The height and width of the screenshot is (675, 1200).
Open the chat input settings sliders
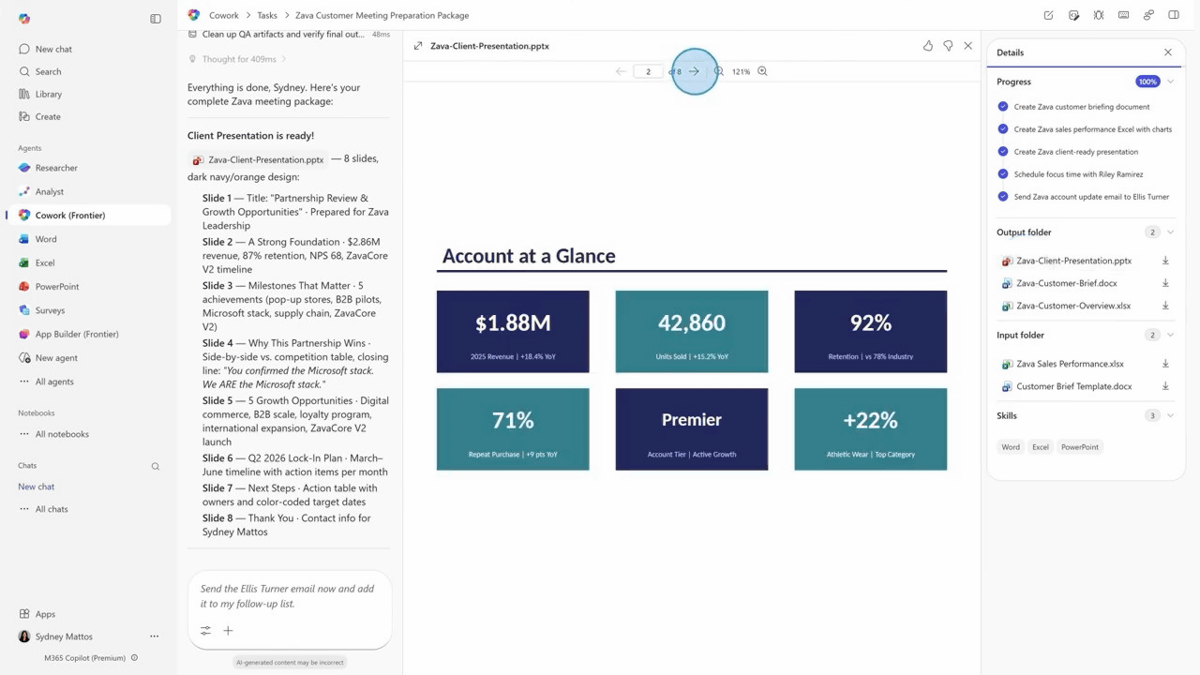coord(205,630)
